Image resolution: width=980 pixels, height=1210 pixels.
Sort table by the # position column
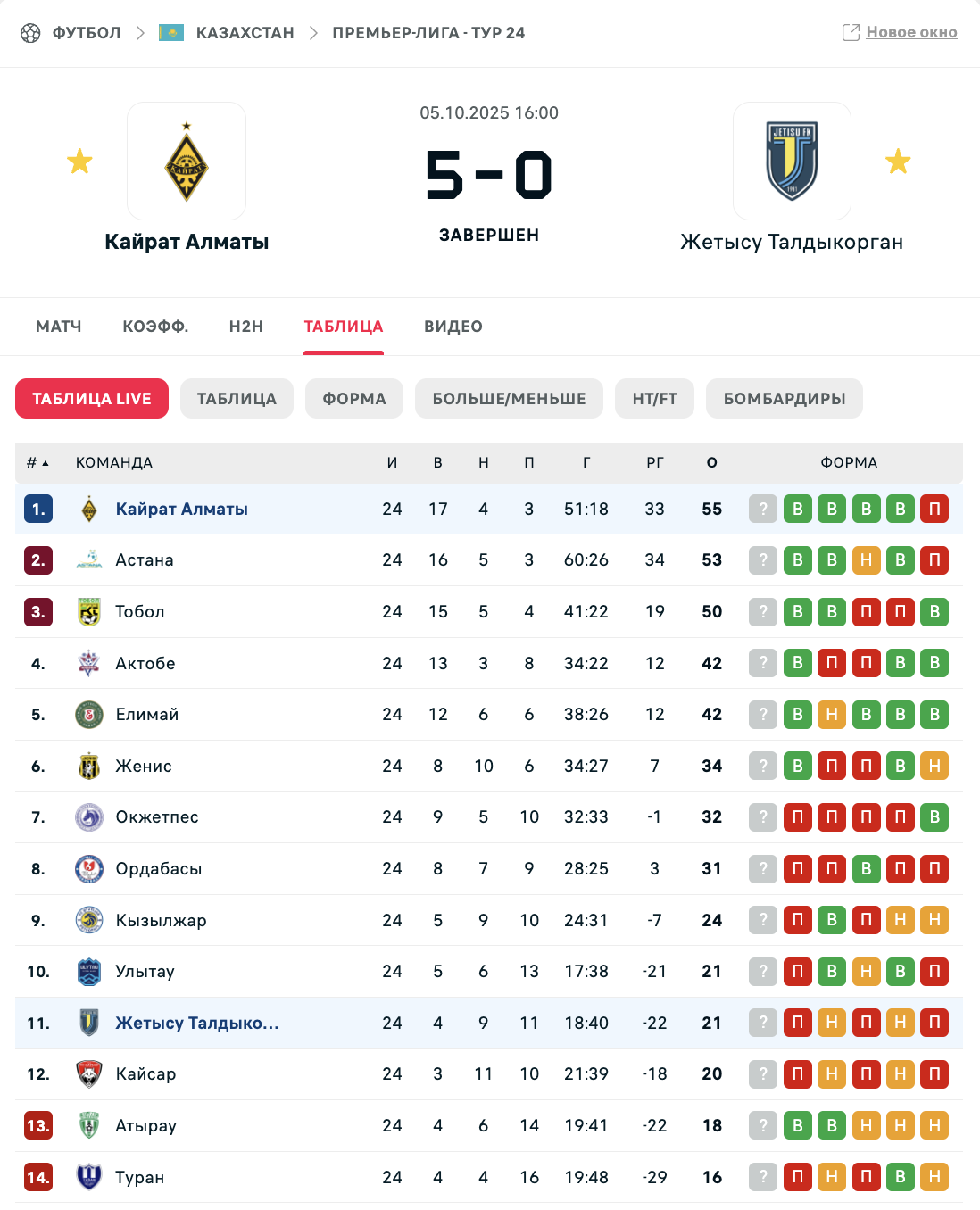pos(37,462)
